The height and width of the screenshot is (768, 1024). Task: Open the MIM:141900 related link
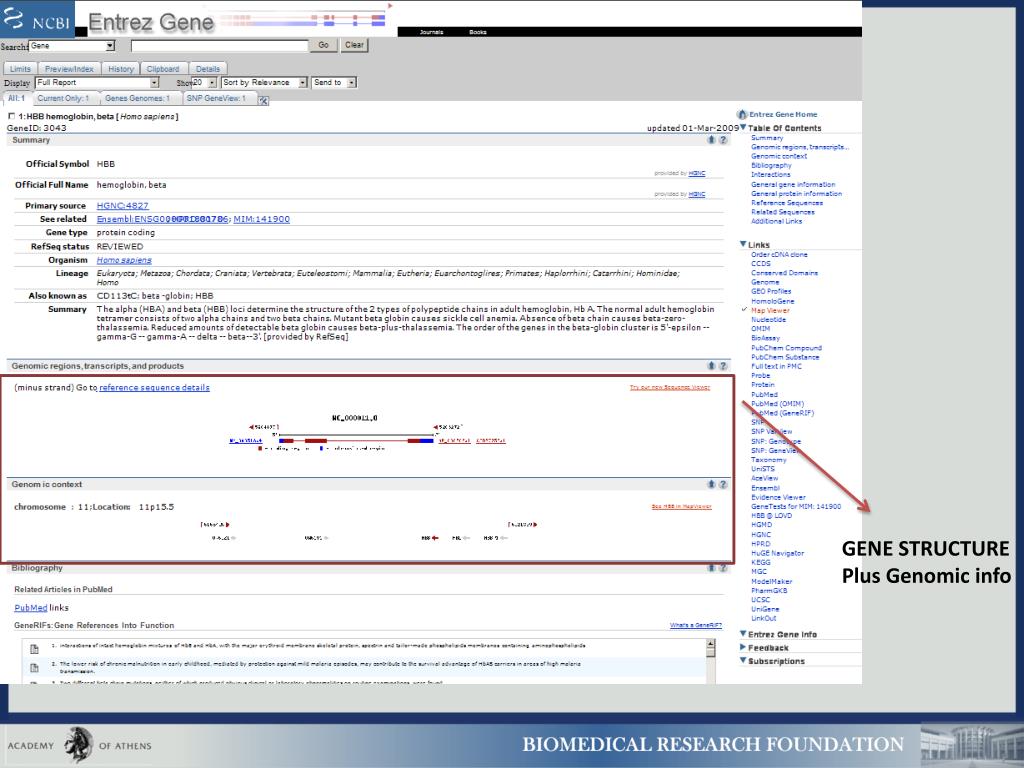pyautogui.click(x=261, y=219)
